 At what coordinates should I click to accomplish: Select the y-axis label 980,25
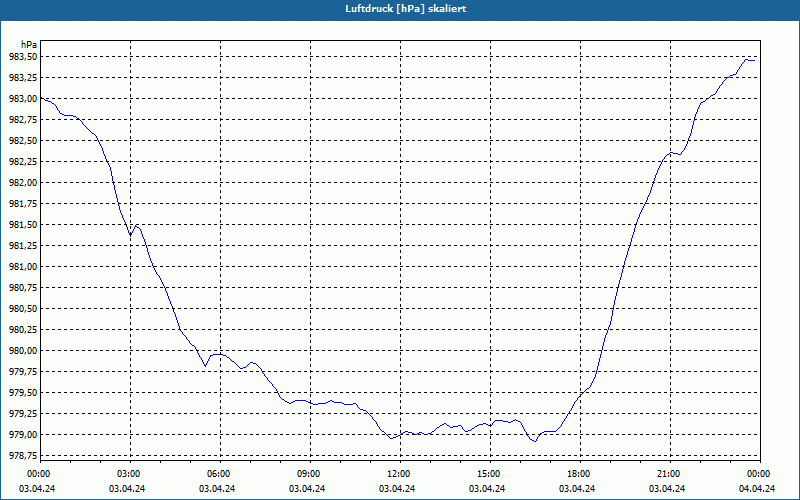pos(23,330)
